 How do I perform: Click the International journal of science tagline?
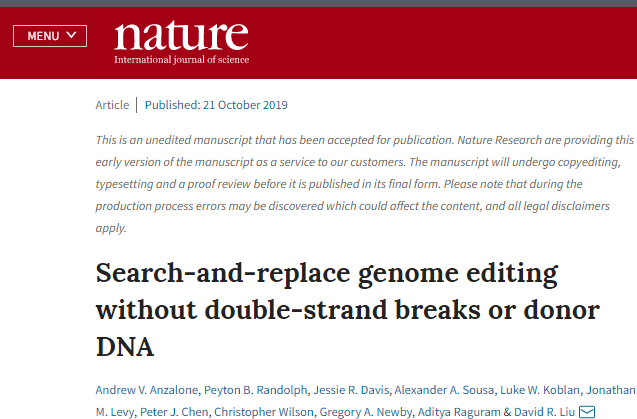181,59
